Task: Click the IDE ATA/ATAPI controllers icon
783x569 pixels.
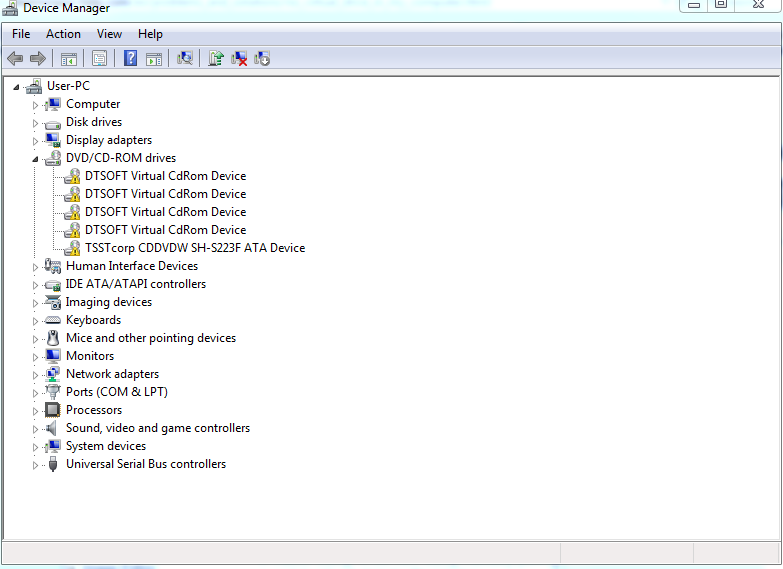Action: [x=52, y=285]
